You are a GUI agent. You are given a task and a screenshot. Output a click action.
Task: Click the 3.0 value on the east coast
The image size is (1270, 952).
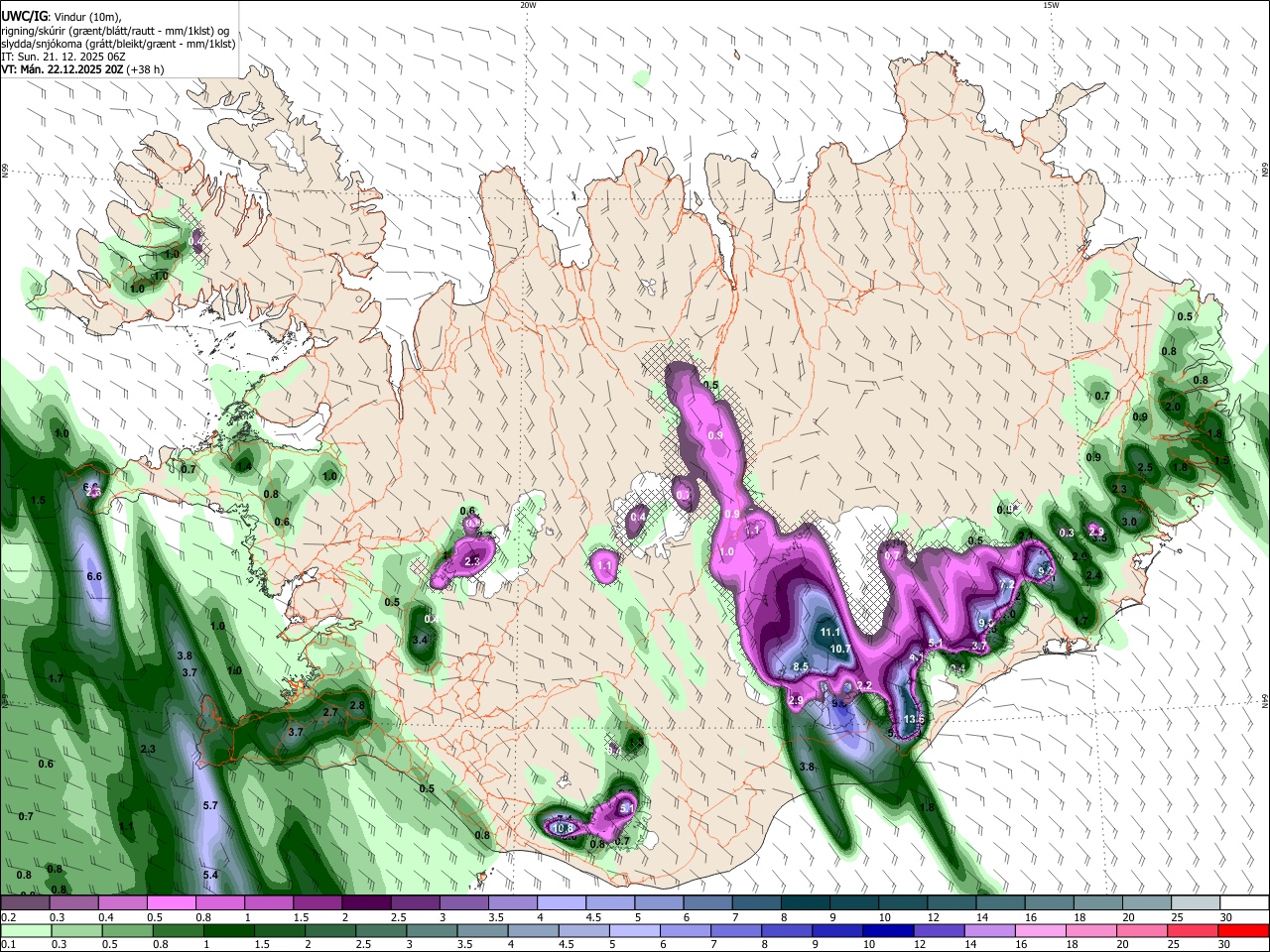click(x=1129, y=522)
